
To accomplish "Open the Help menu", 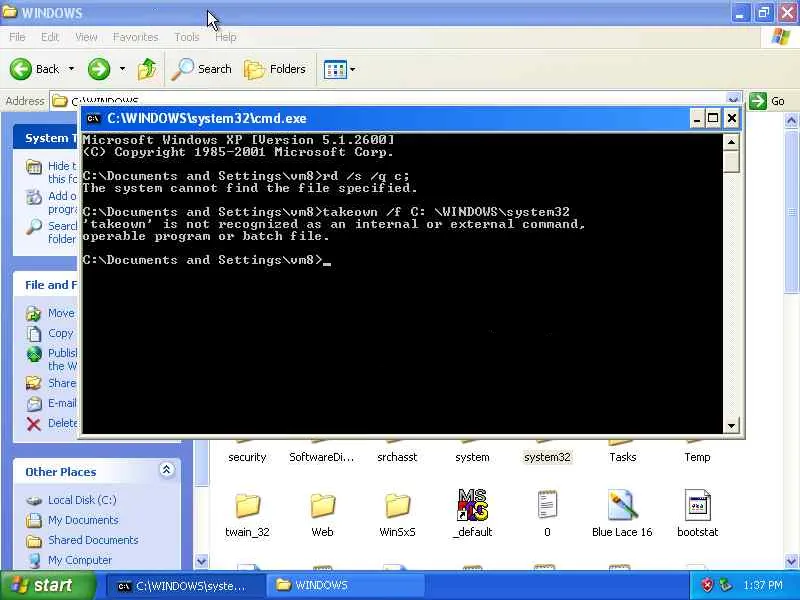I will click(x=226, y=37).
